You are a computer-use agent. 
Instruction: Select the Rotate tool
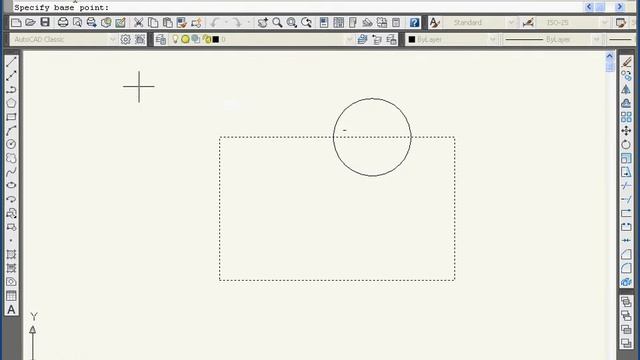(626, 144)
